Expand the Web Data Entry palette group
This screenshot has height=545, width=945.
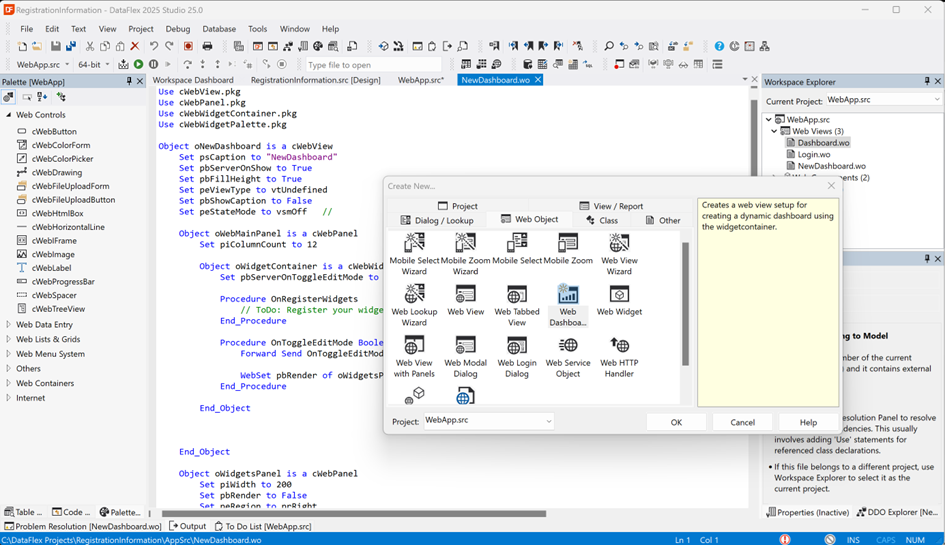point(8,324)
